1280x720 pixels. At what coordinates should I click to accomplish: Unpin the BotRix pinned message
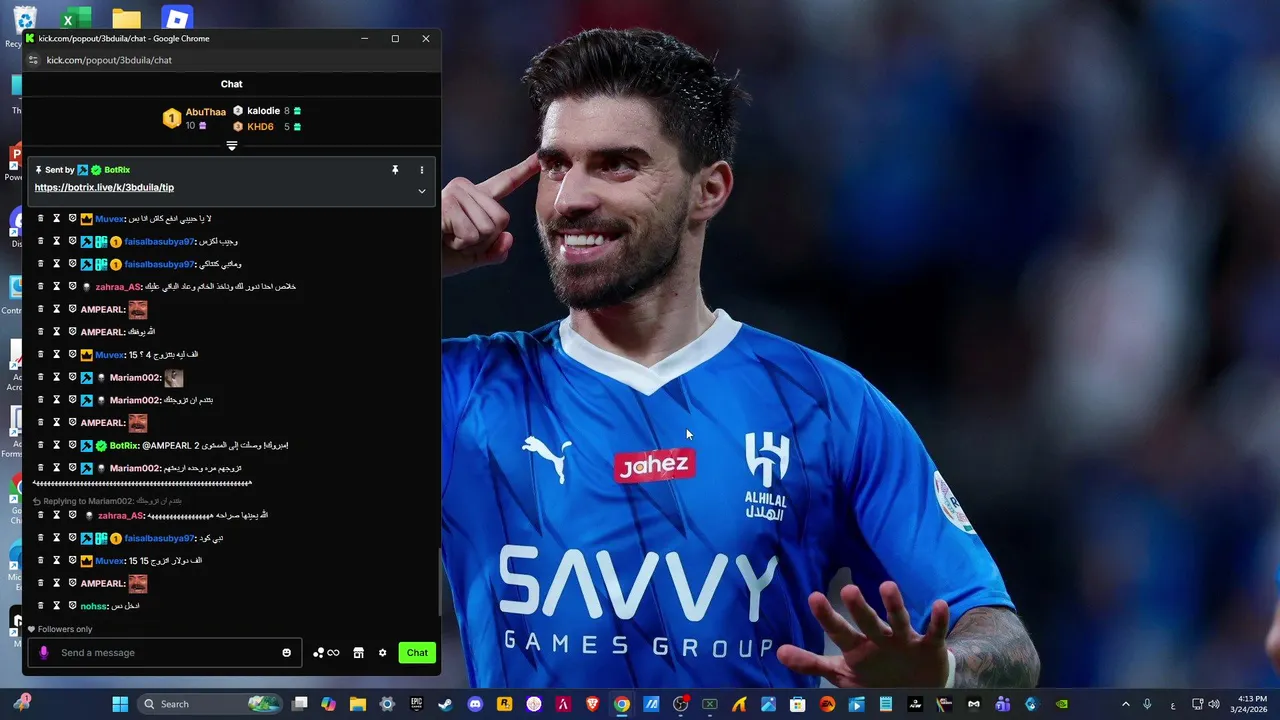(395, 170)
